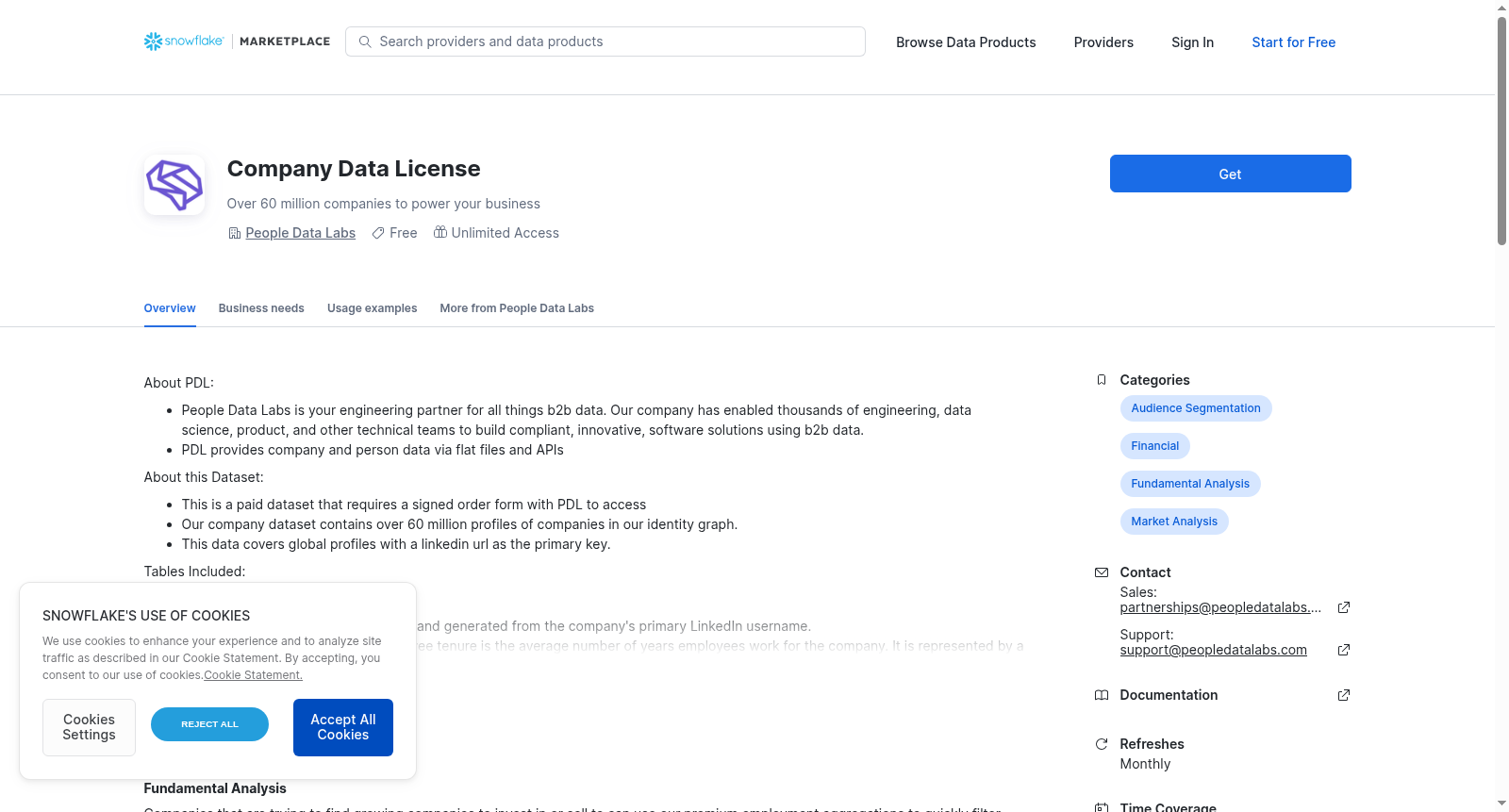Open the More from People Data Labs tab
This screenshot has height=812, width=1509.
point(517,308)
